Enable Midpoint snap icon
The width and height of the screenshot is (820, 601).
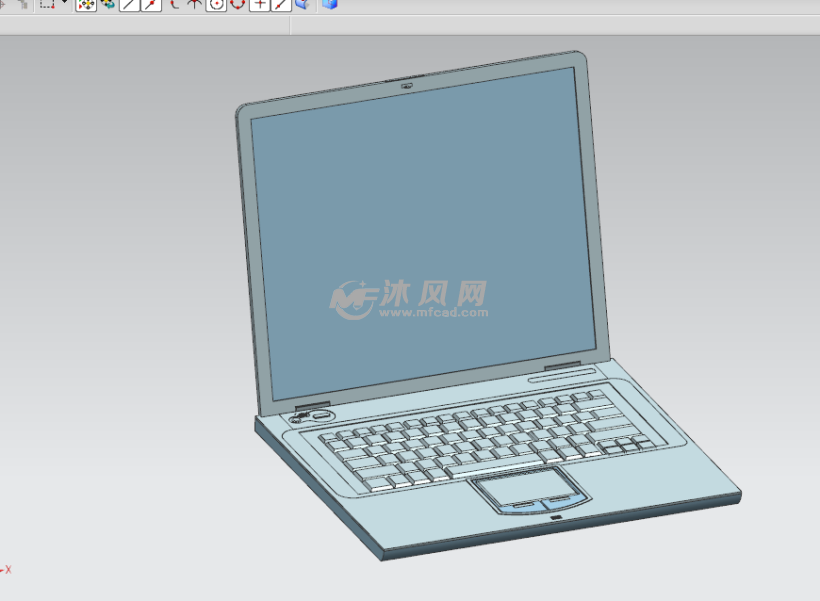[151, 4]
